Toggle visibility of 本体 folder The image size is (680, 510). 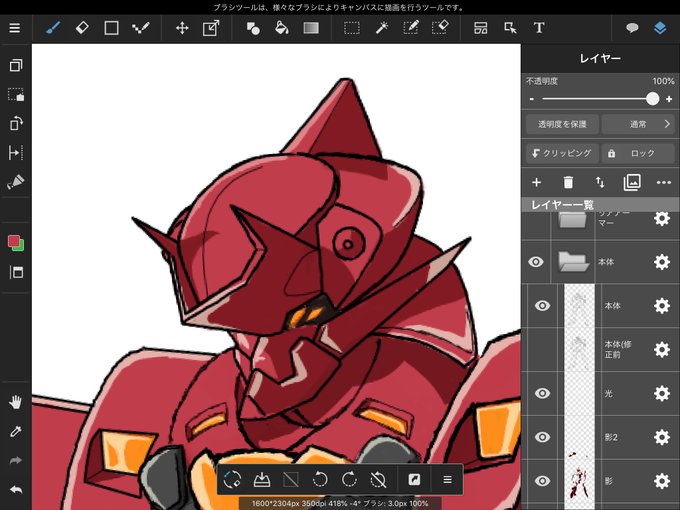pyautogui.click(x=536, y=262)
